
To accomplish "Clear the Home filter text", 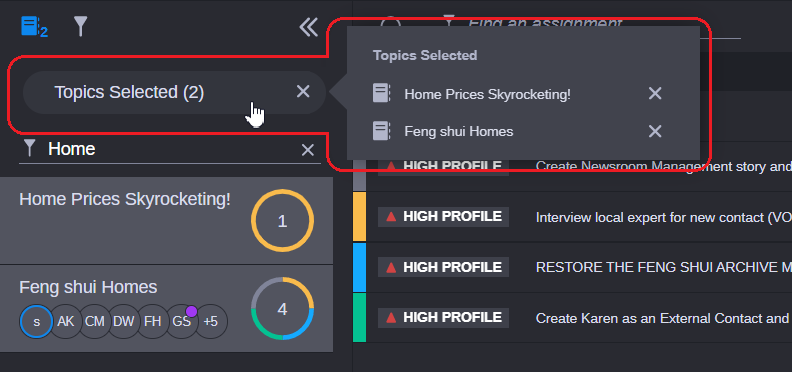I will pos(308,150).
